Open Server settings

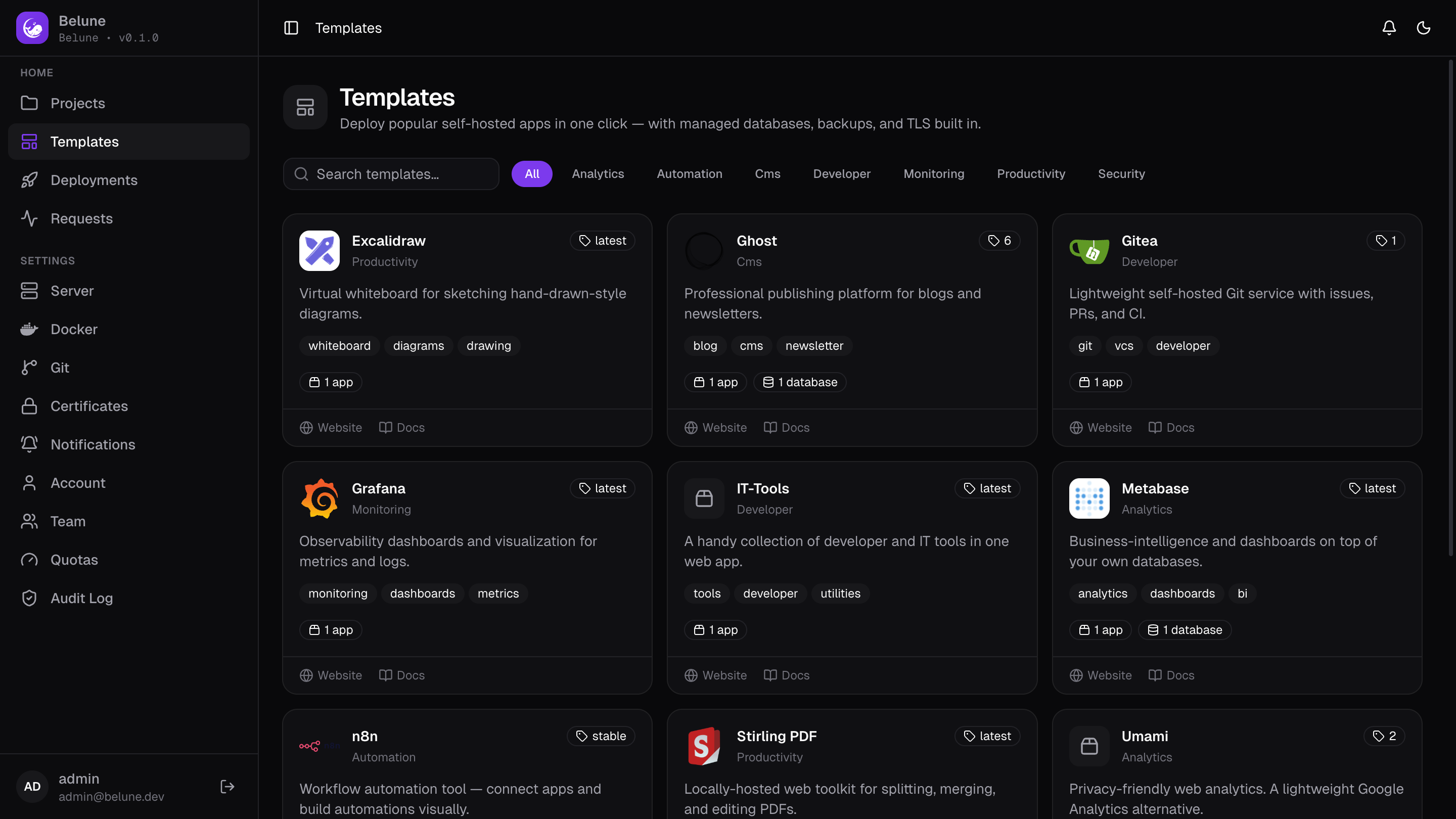point(129,291)
